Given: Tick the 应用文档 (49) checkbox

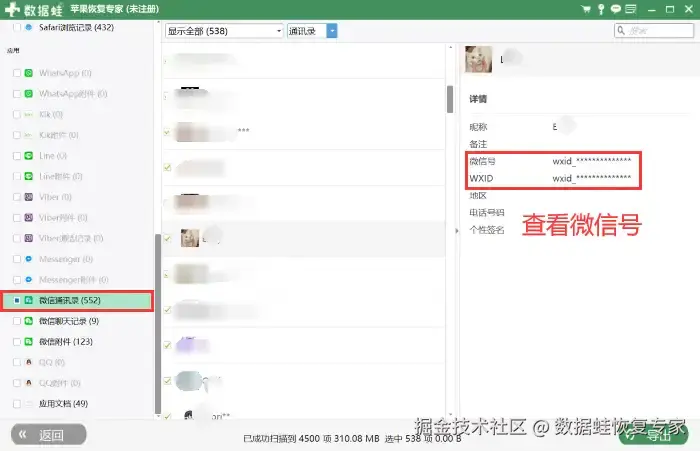Looking at the screenshot, I should (17, 404).
